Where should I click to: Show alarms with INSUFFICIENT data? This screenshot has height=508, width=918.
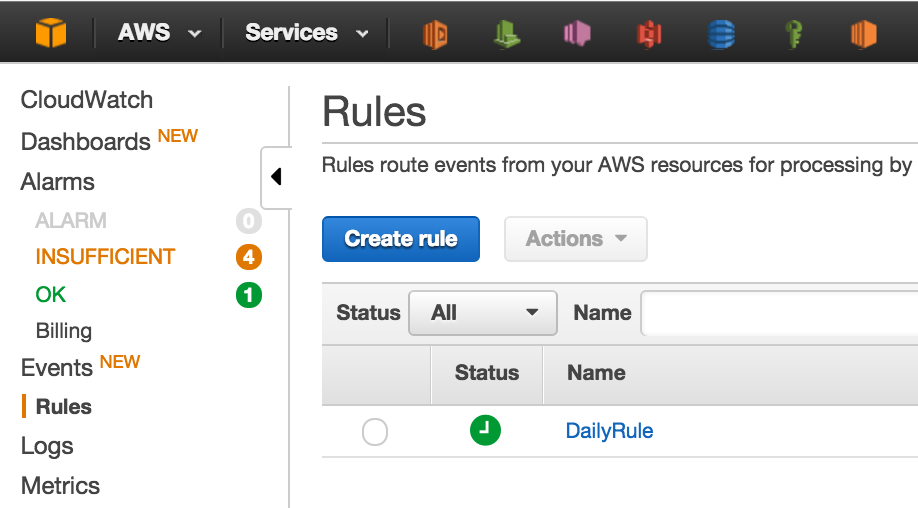(x=105, y=257)
